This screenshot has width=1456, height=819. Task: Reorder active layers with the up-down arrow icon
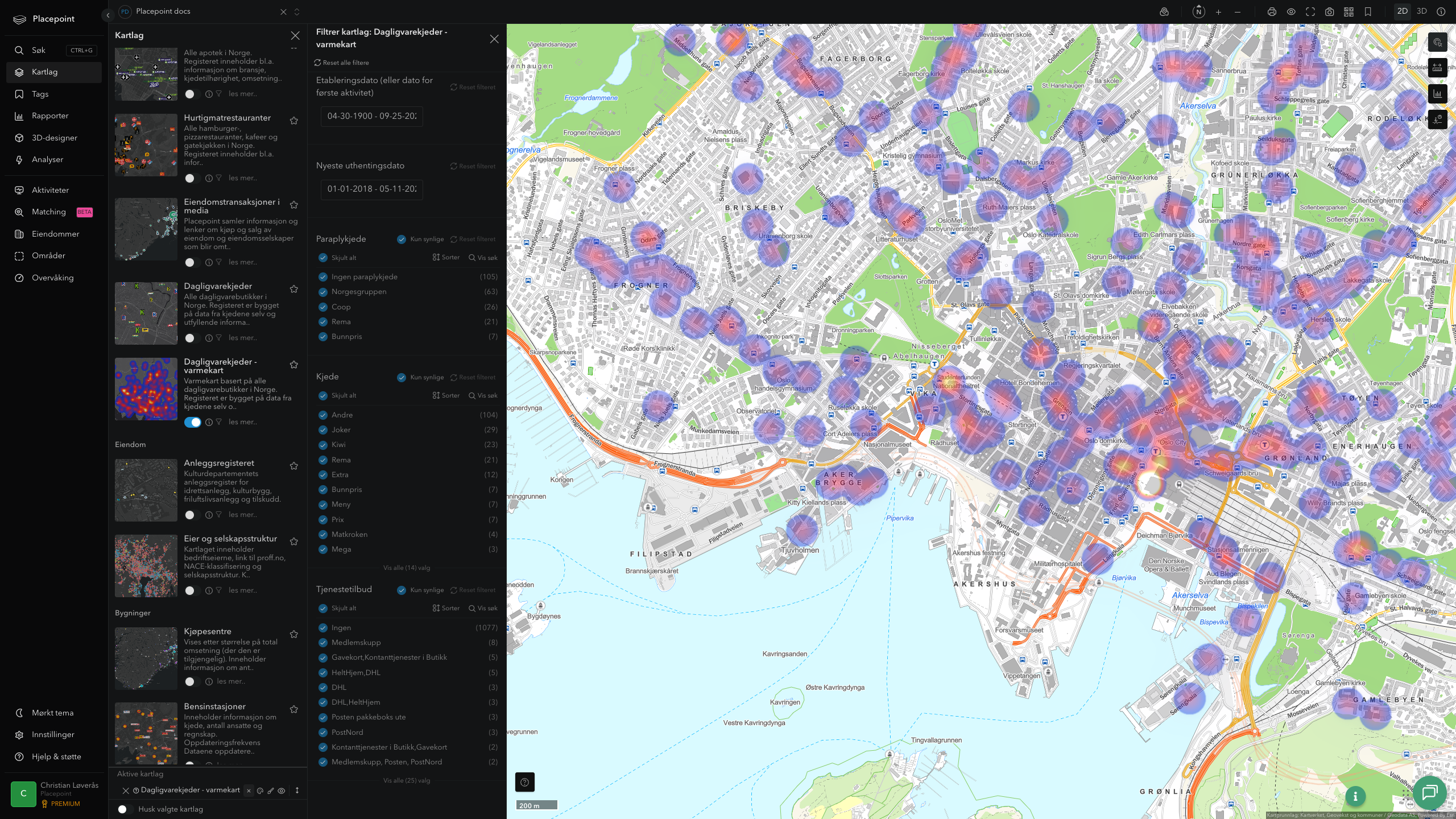click(297, 791)
